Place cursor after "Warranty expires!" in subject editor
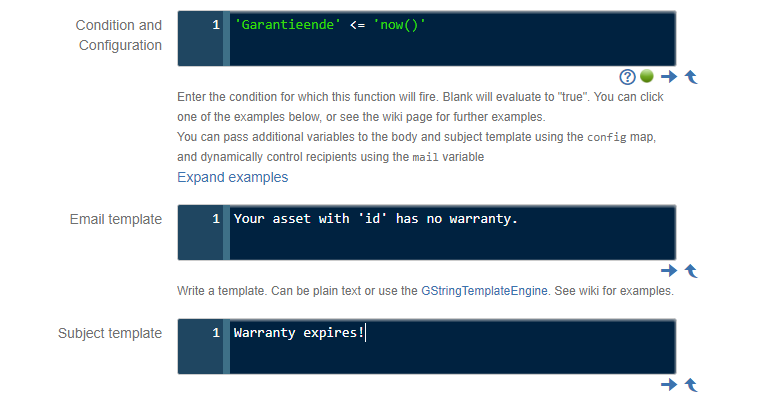This screenshot has height=397, width=777. tap(365, 333)
